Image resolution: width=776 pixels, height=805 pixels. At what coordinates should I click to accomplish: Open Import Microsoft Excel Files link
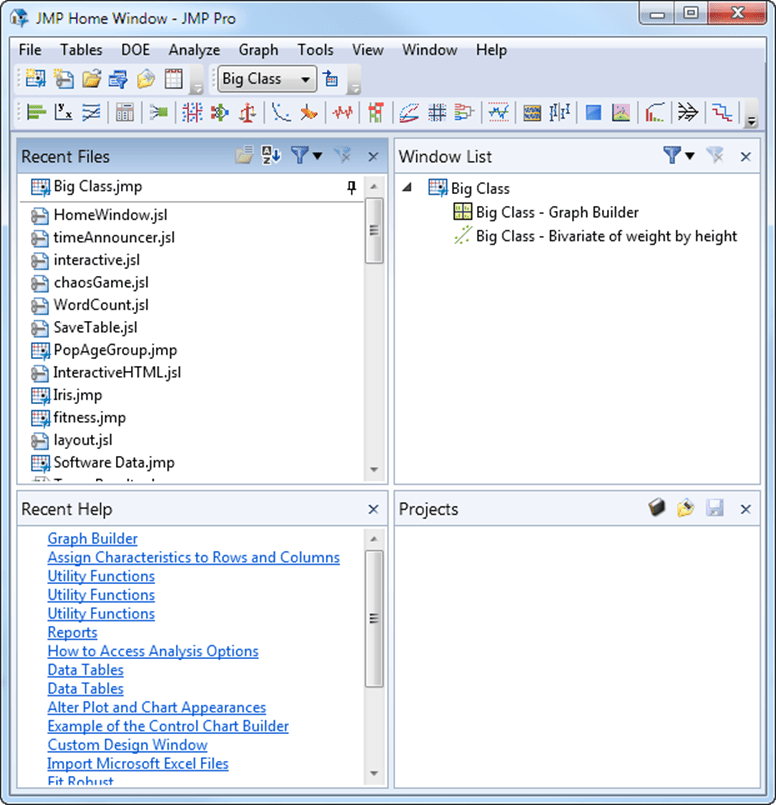pos(138,763)
